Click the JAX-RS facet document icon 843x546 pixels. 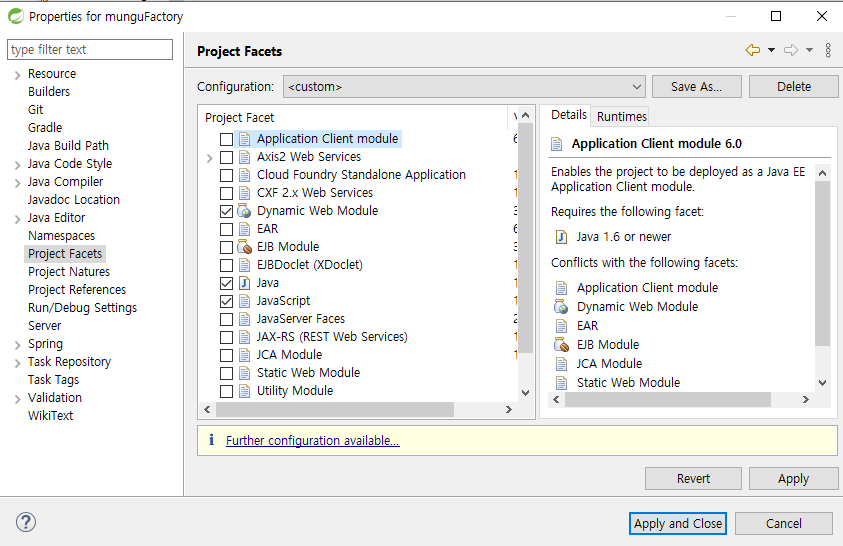(244, 337)
